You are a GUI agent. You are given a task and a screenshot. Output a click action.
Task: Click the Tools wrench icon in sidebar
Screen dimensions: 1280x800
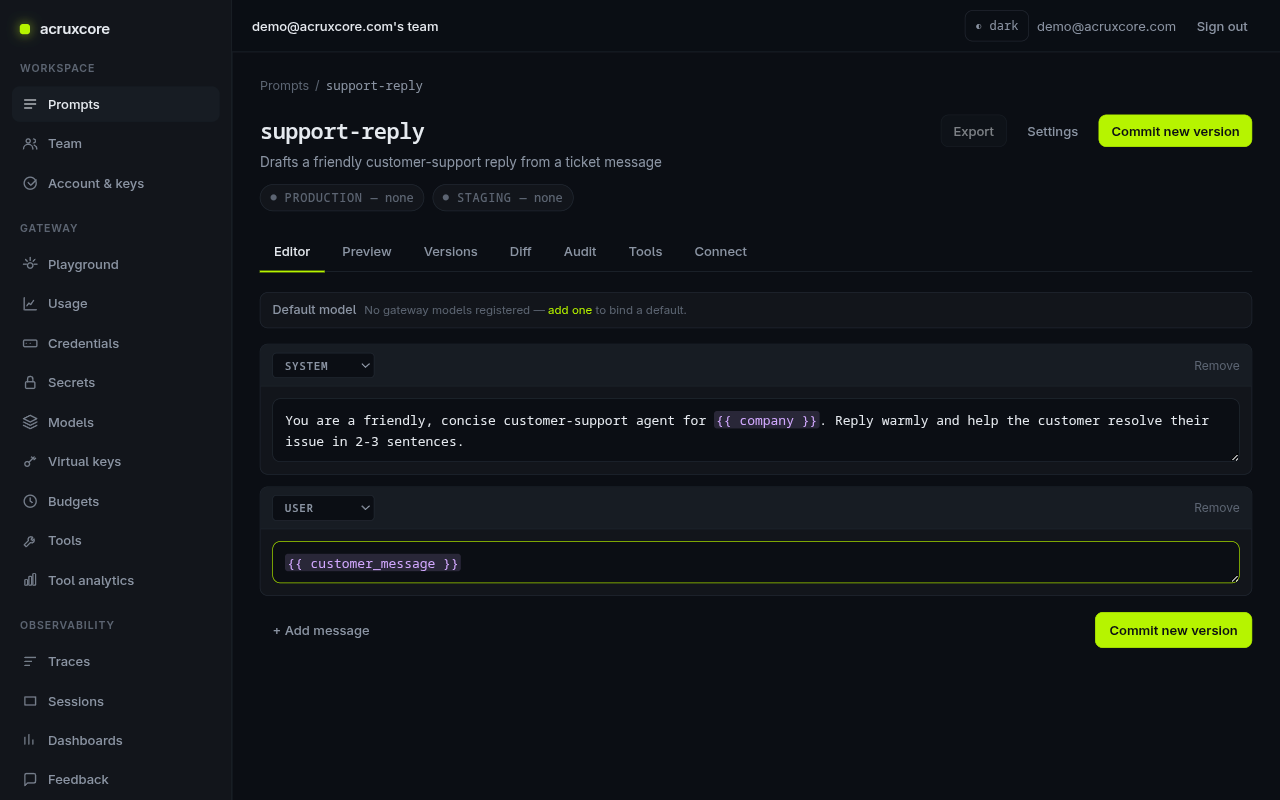click(x=30, y=540)
